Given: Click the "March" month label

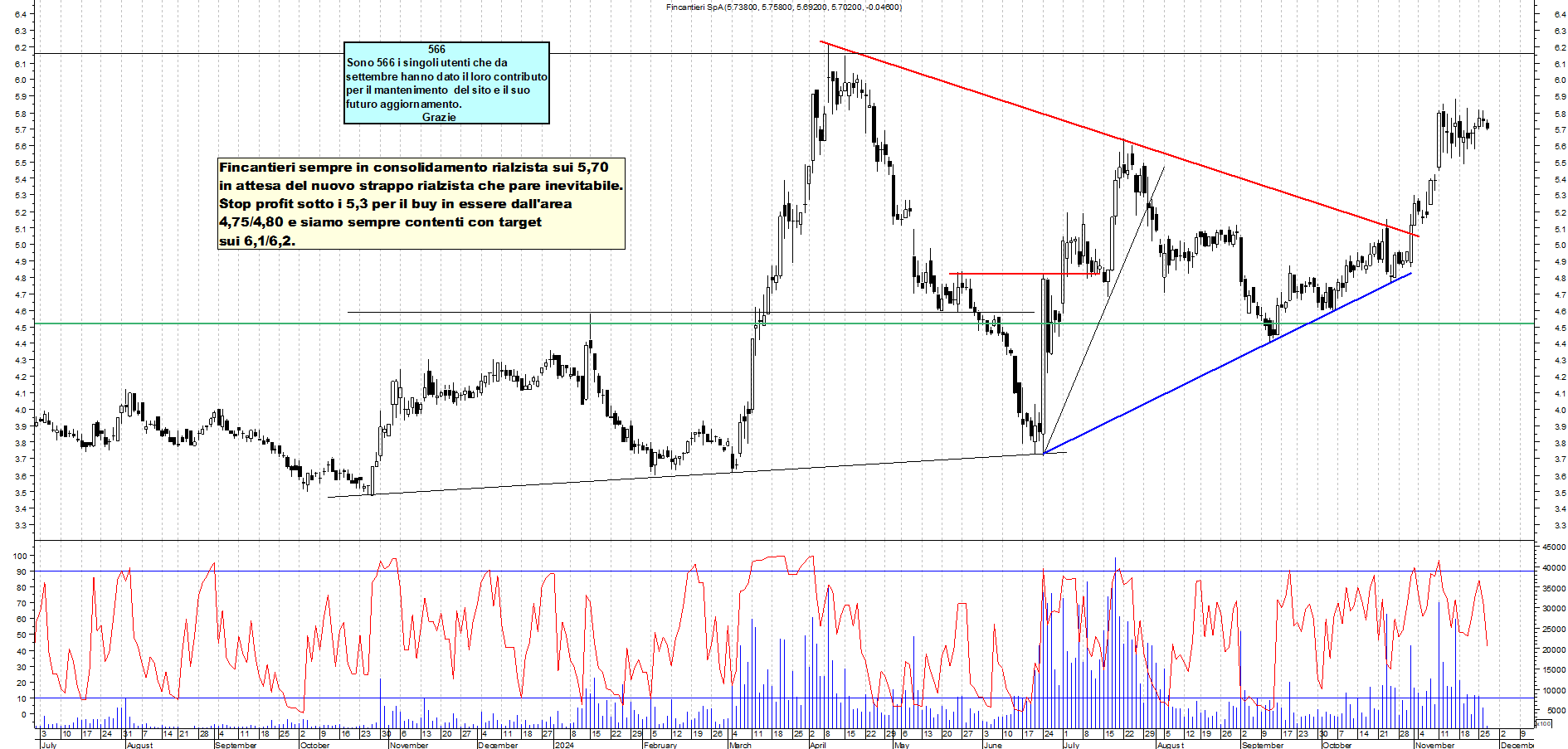Looking at the screenshot, I should (740, 745).
